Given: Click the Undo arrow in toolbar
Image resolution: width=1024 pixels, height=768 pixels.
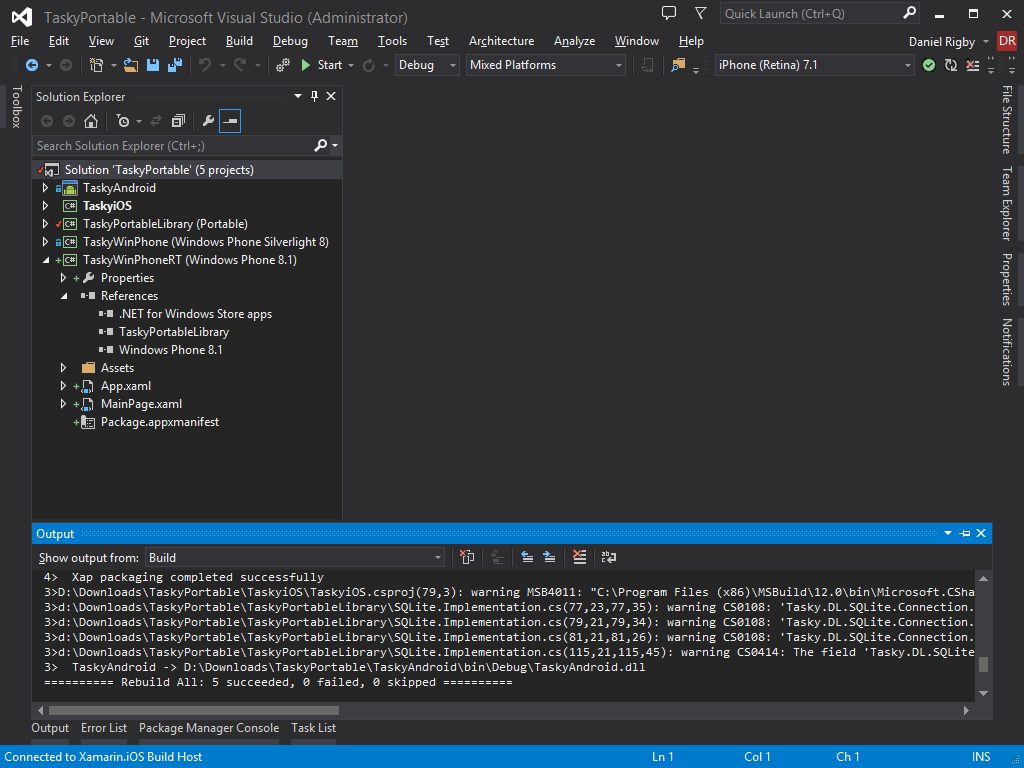Looking at the screenshot, I should tap(205, 65).
